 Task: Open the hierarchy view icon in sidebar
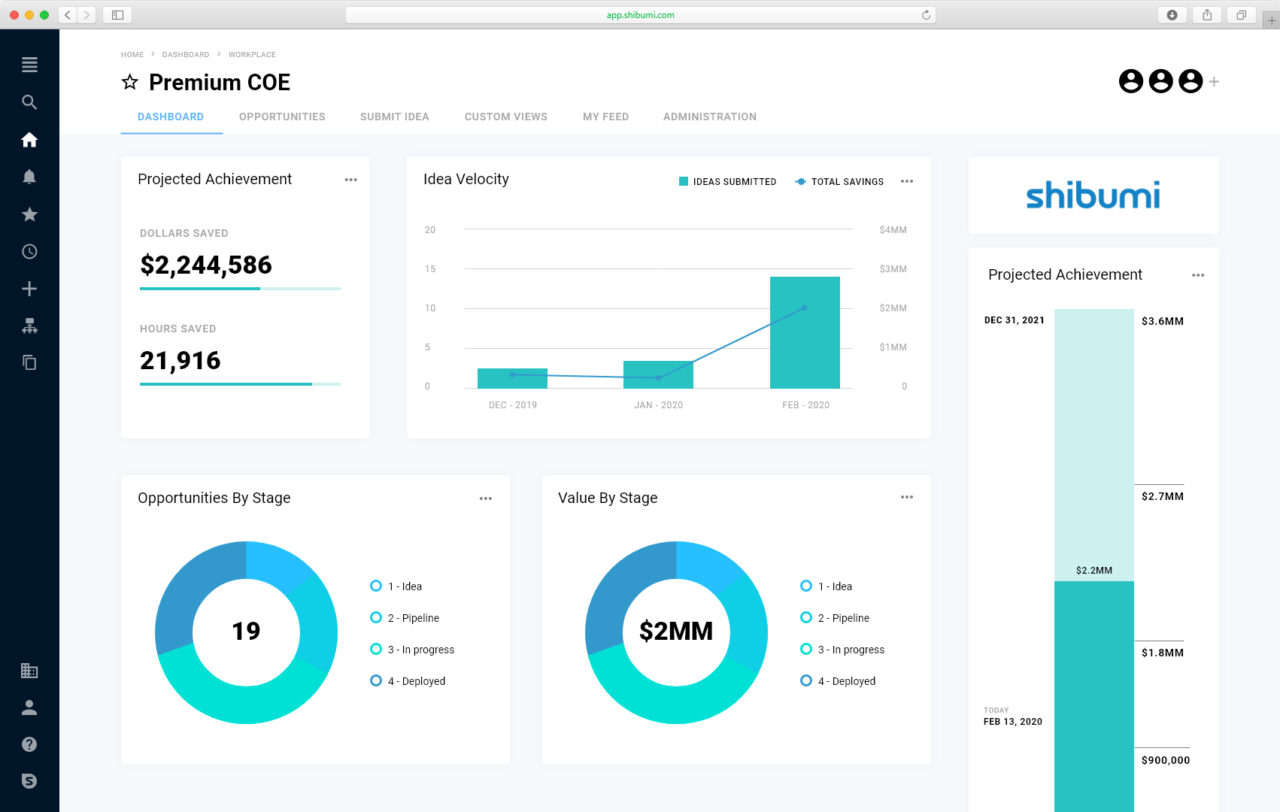[29, 325]
